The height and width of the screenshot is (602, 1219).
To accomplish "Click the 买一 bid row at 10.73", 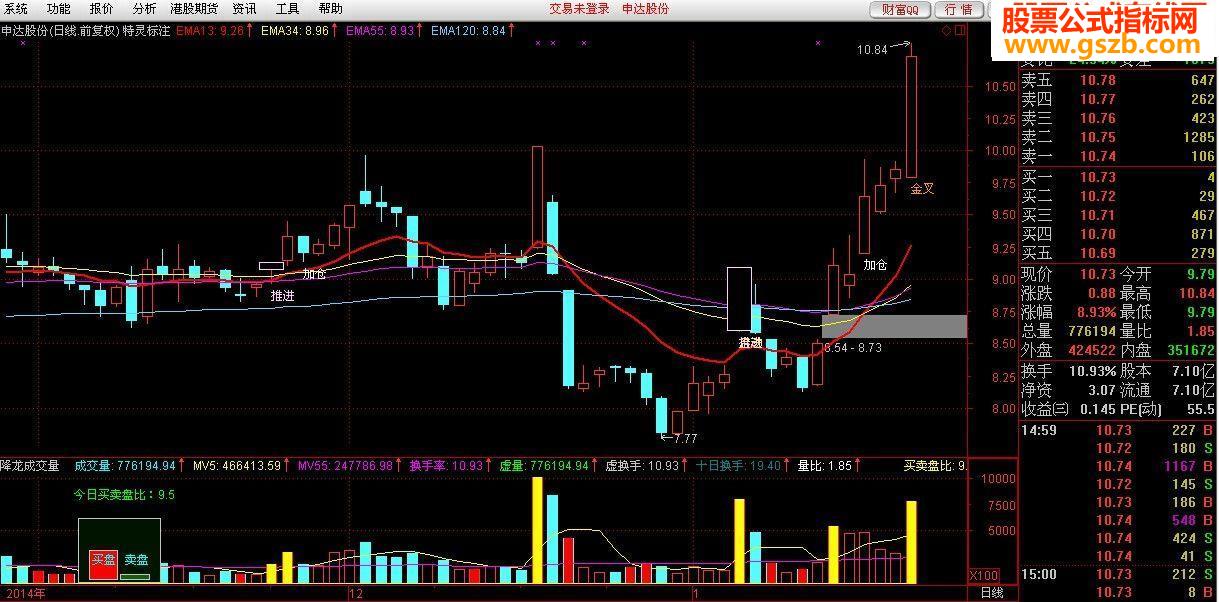I will (1118, 177).
